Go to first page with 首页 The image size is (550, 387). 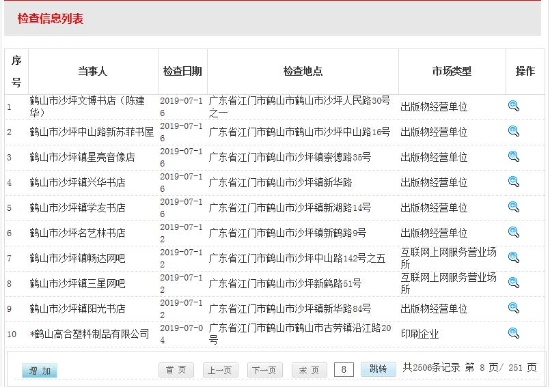(x=176, y=370)
